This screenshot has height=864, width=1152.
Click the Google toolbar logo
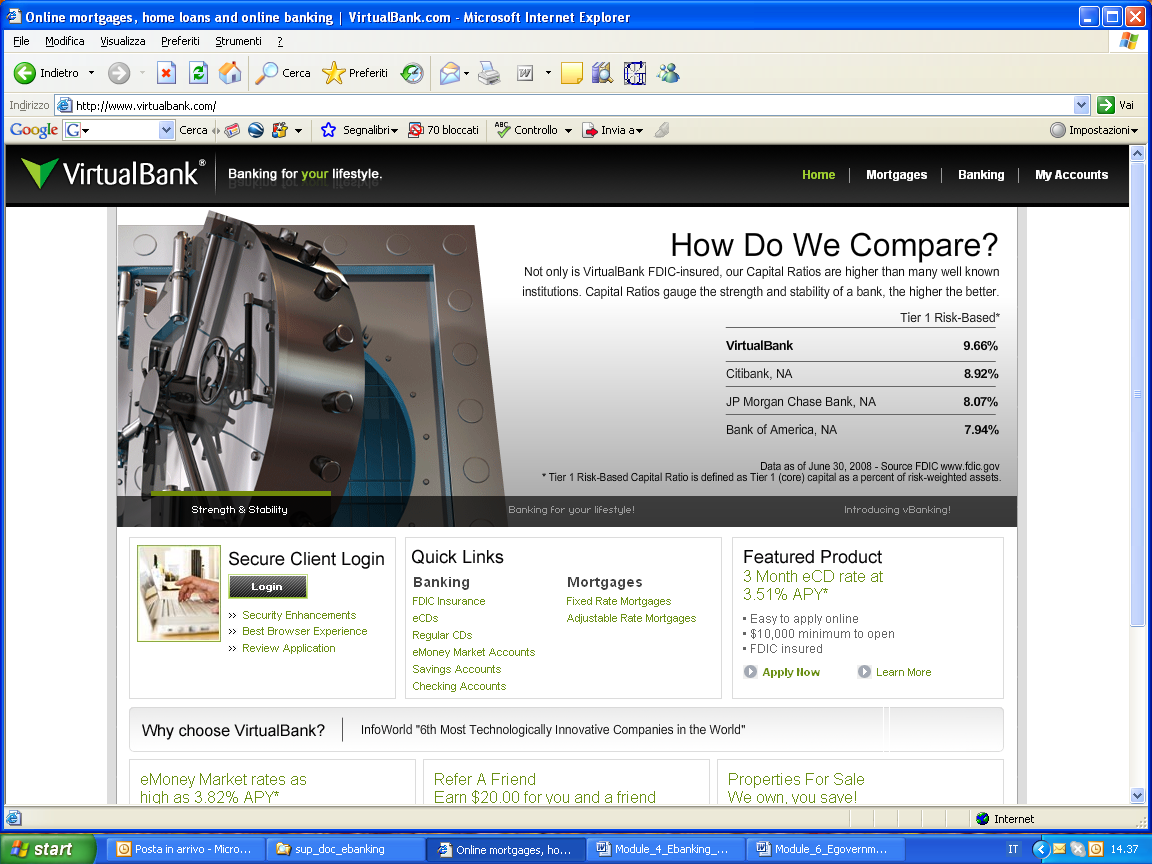[x=34, y=130]
